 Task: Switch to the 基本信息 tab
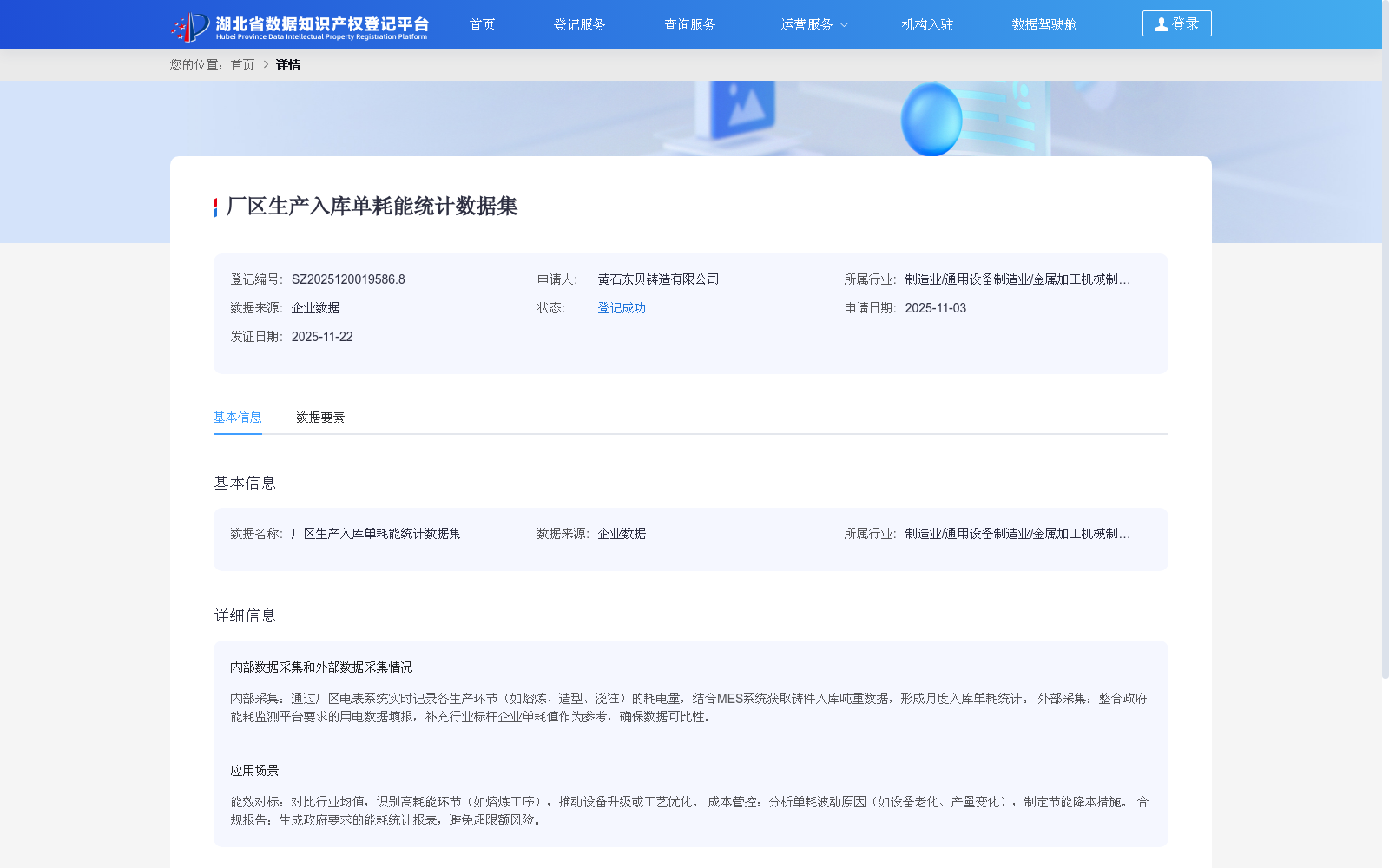pyautogui.click(x=237, y=418)
